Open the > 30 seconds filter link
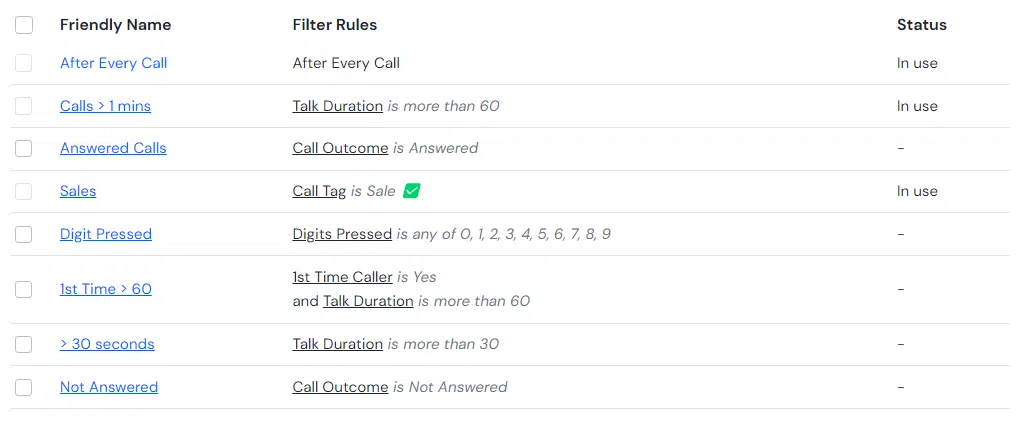The width and height of the screenshot is (1020, 432). pyautogui.click(x=107, y=344)
